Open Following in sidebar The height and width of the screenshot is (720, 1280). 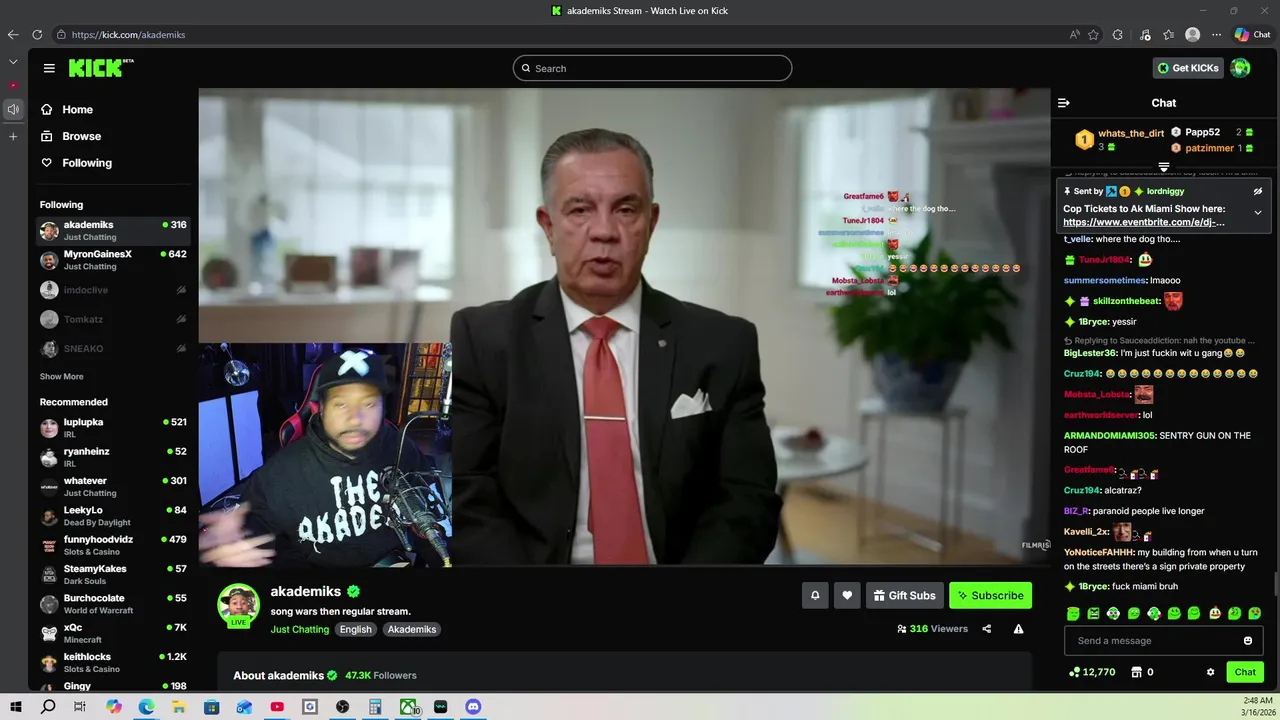click(x=76, y=163)
